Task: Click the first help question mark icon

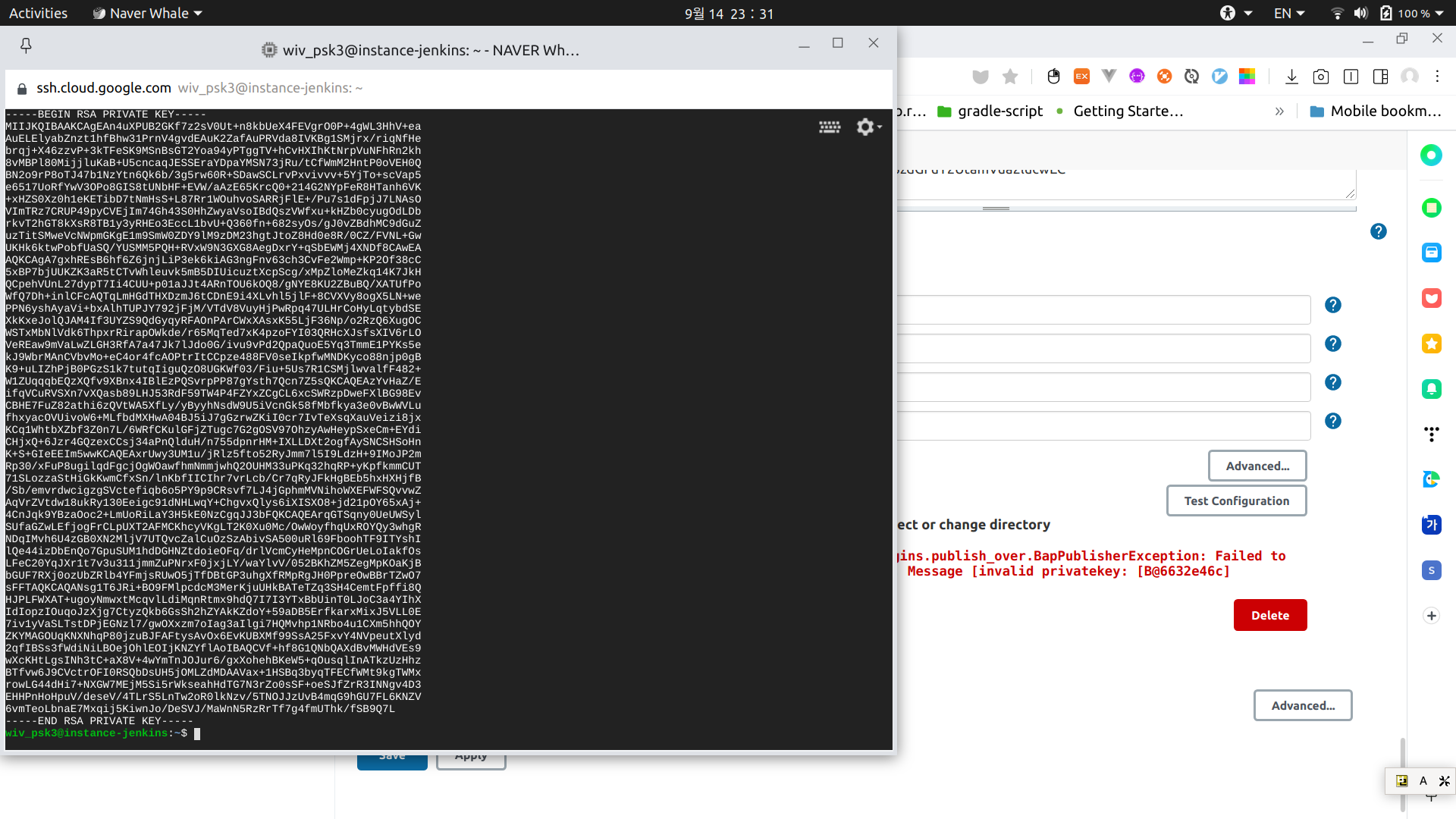Action: pyautogui.click(x=1378, y=231)
